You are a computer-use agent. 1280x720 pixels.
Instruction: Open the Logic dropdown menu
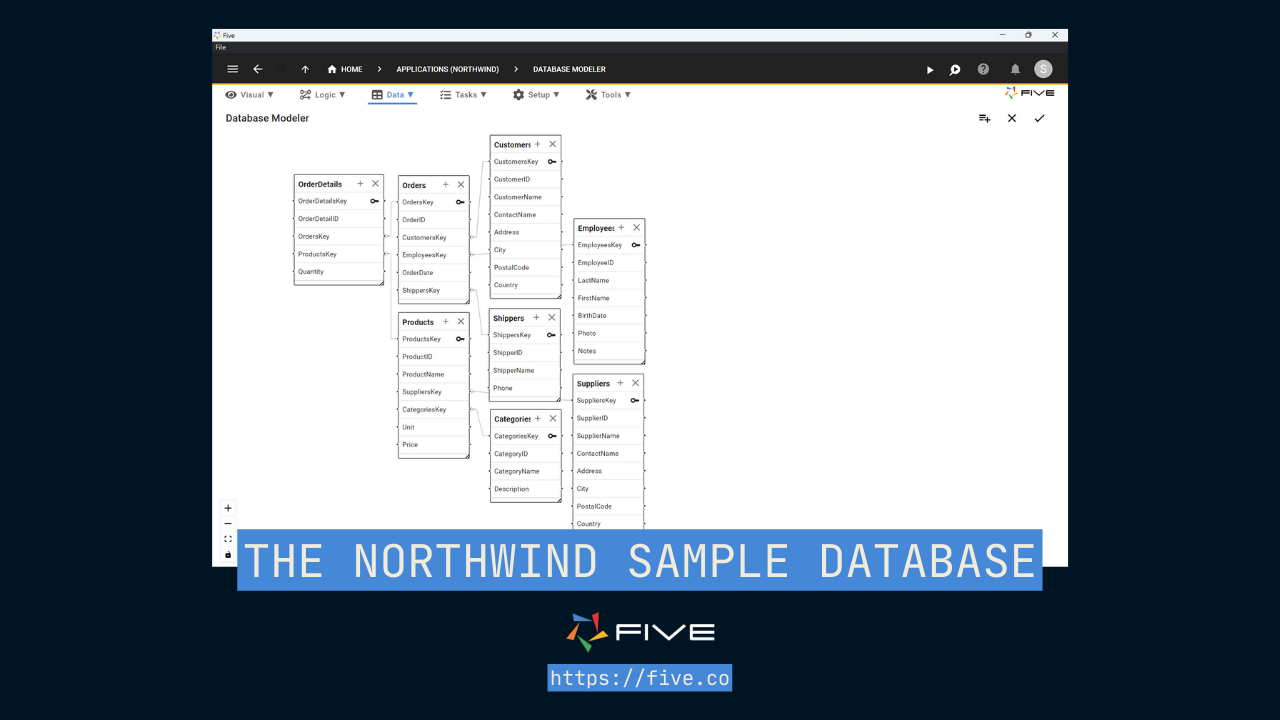tap(323, 95)
